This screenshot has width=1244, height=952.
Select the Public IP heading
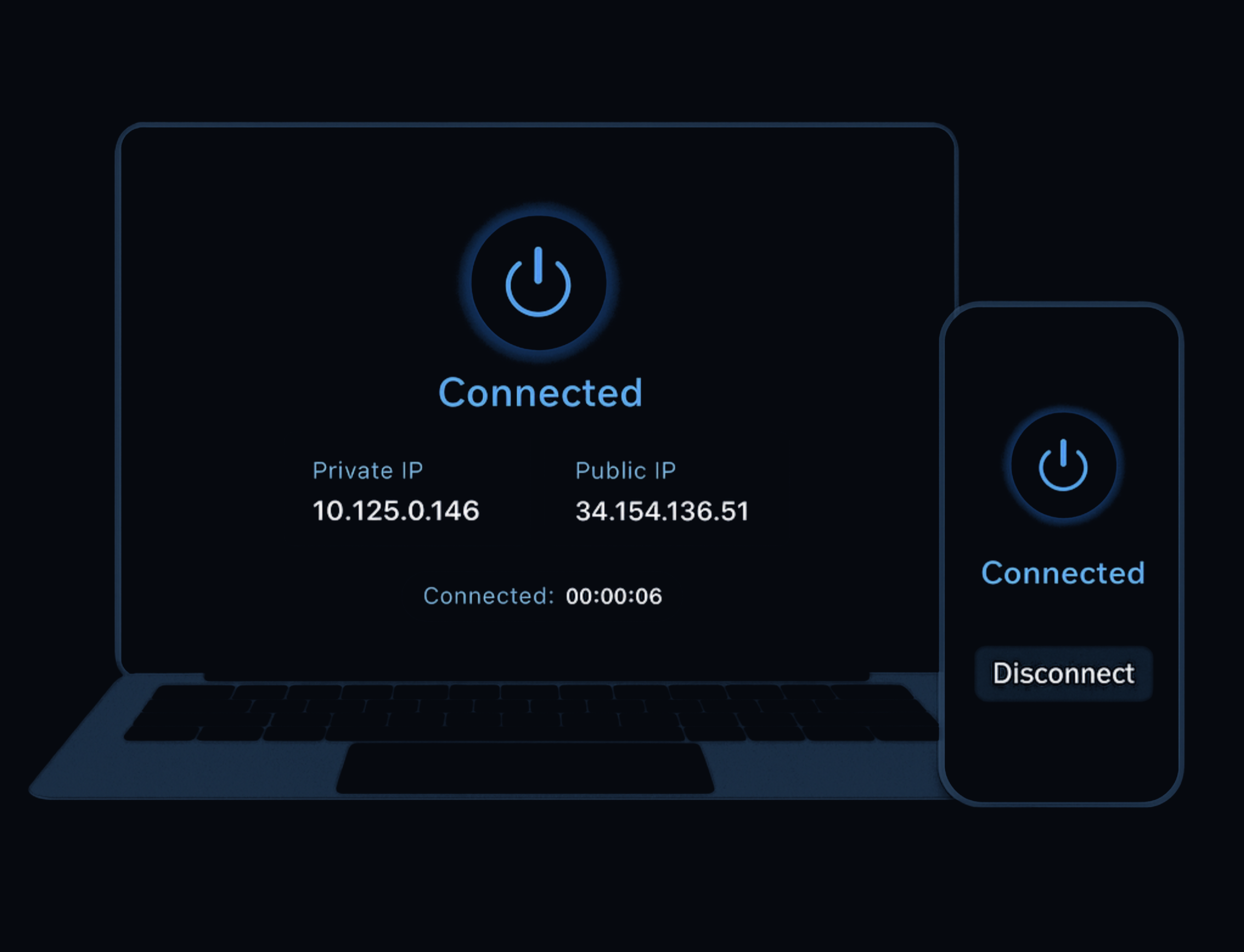tap(625, 469)
